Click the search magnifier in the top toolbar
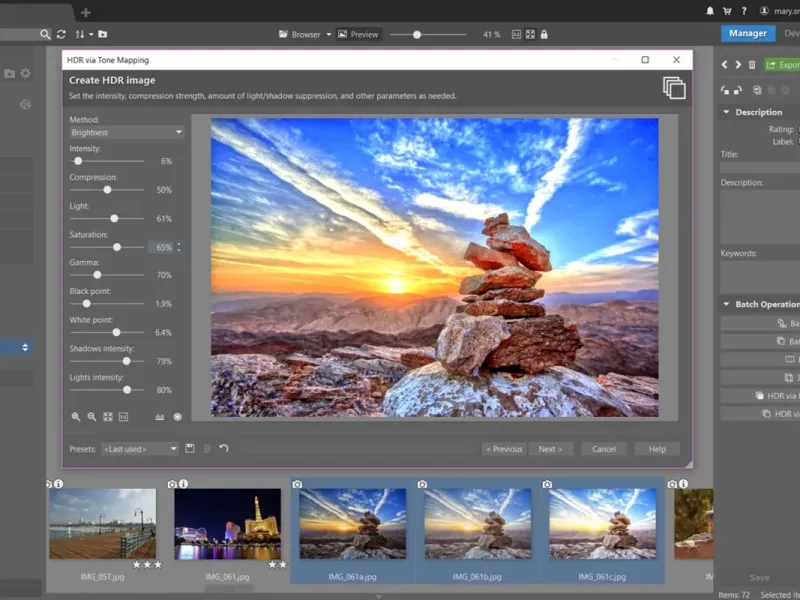 click(45, 34)
